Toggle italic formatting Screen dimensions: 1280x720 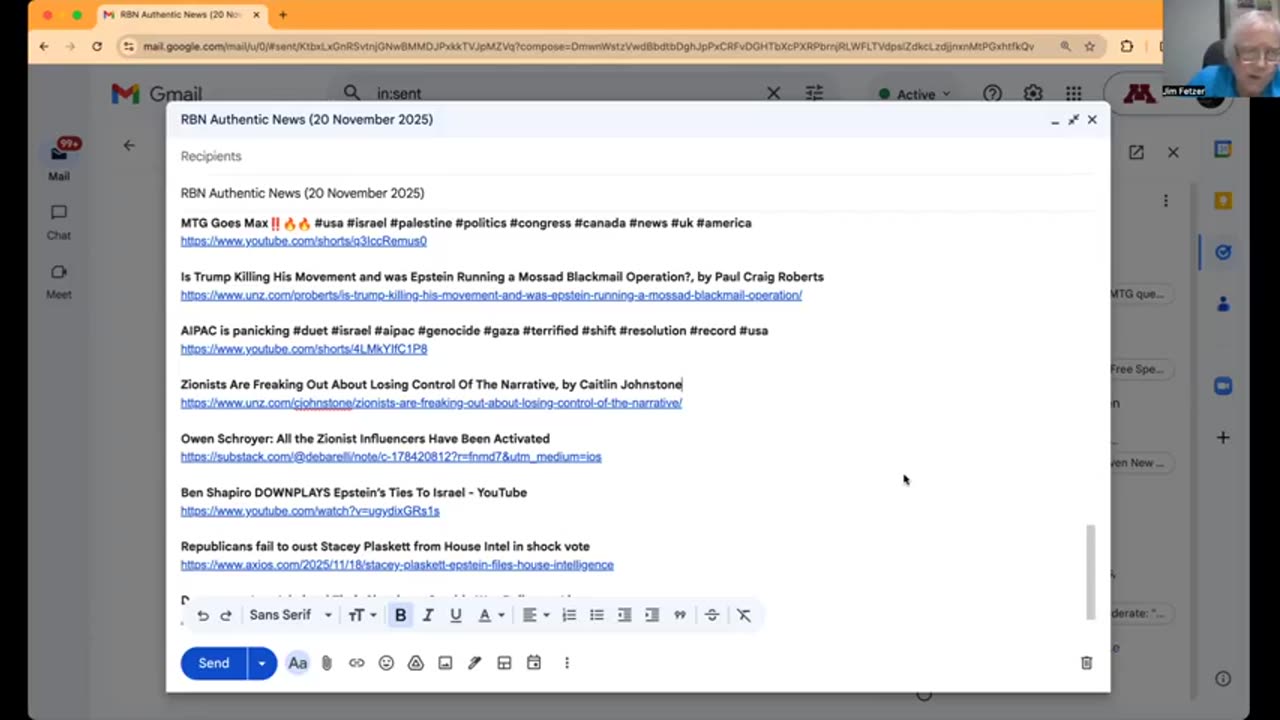coord(428,615)
